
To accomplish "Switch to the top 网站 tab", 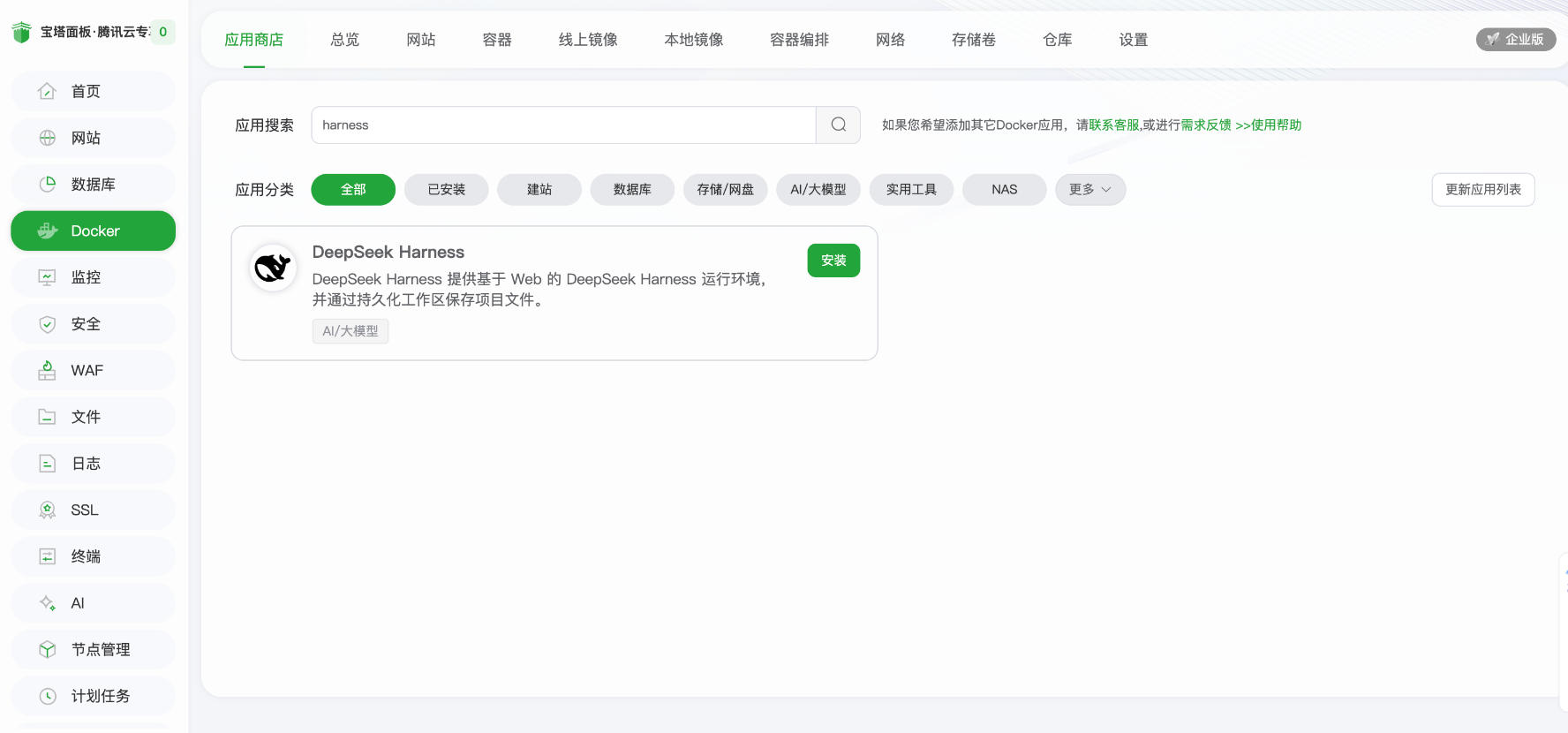I will (x=421, y=40).
